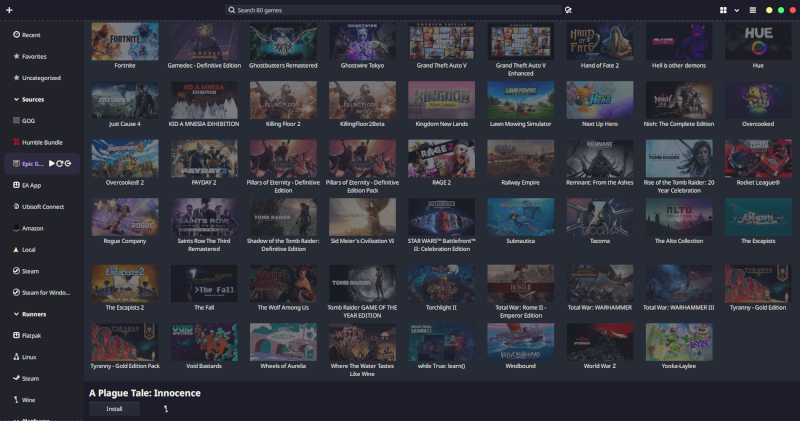The height and width of the screenshot is (421, 800).
Task: Click the search options icon beside search bar
Action: coord(568,10)
